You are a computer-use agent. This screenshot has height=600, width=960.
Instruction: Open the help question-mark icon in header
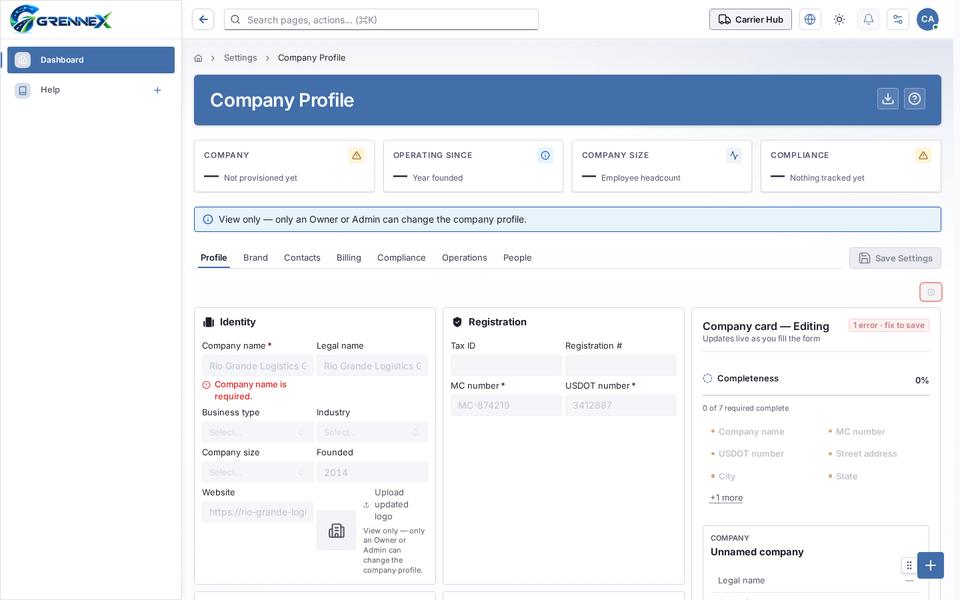[x=915, y=99]
